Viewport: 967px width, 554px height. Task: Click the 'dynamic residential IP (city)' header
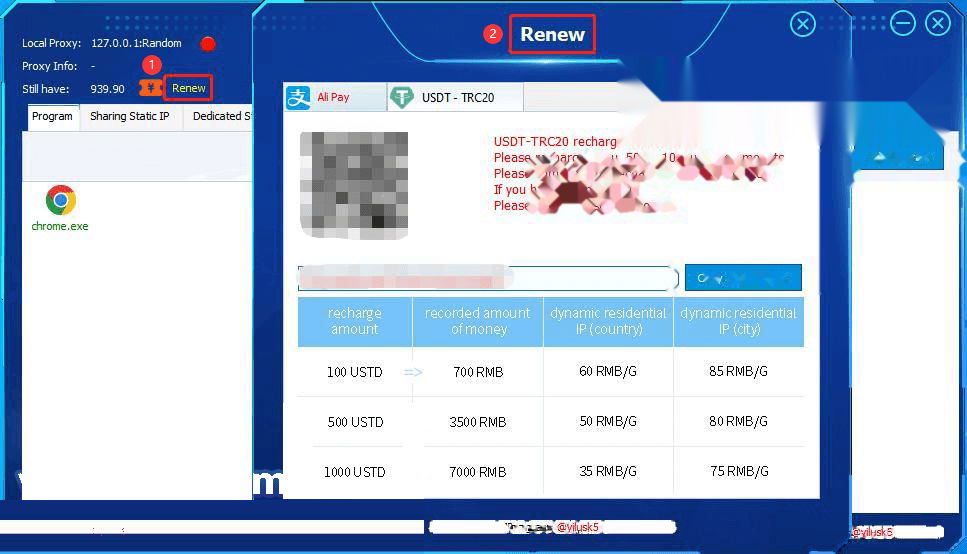point(738,321)
